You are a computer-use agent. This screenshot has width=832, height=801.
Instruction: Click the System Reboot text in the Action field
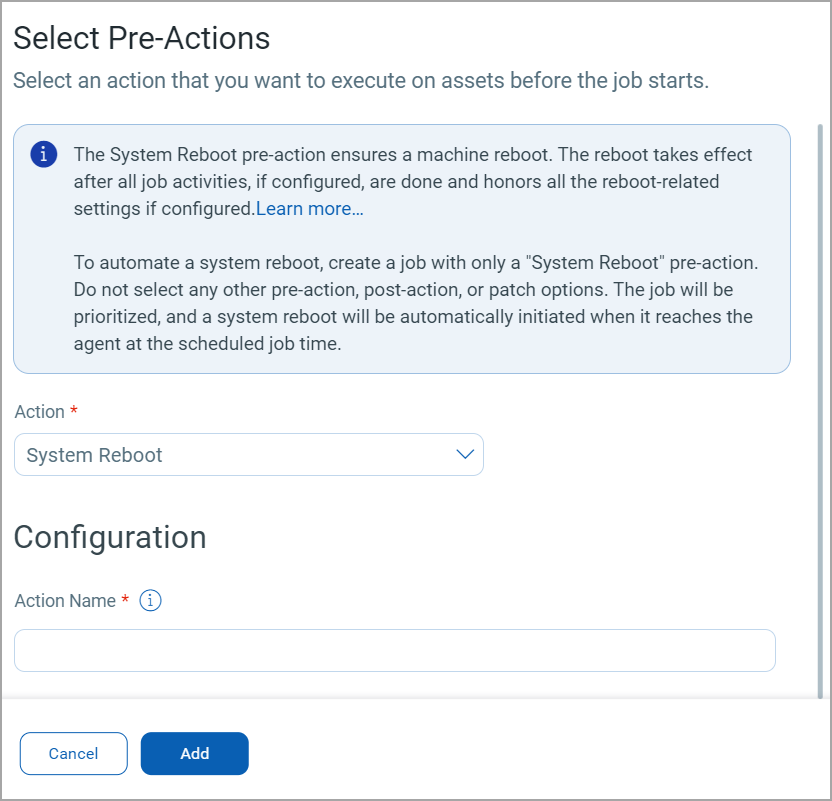(94, 454)
